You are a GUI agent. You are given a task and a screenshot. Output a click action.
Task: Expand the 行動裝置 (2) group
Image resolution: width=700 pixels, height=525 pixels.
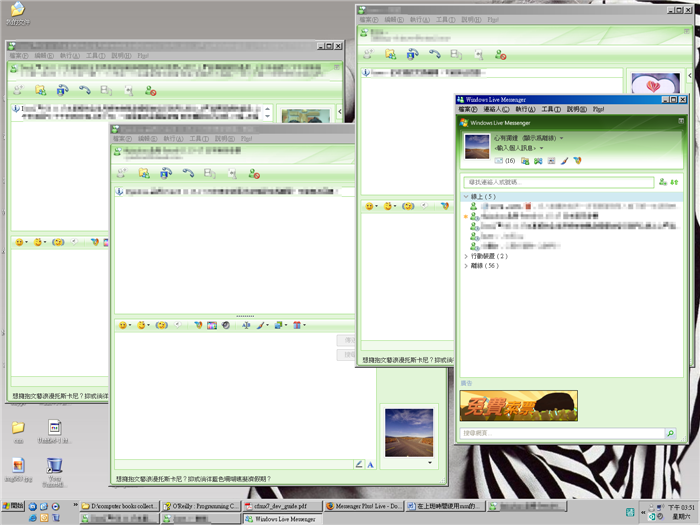pyautogui.click(x=466, y=256)
